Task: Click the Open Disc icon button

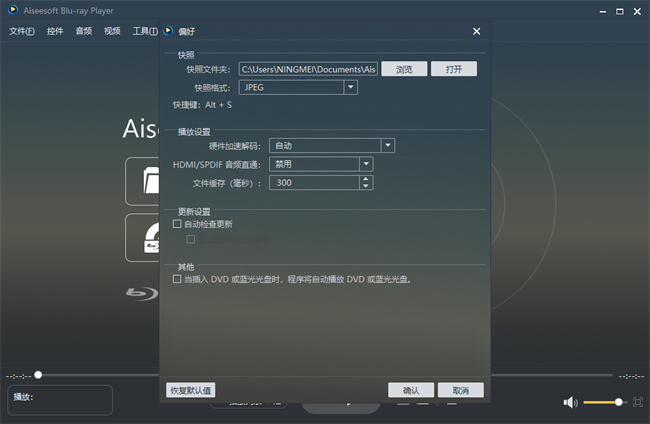Action: click(143, 237)
